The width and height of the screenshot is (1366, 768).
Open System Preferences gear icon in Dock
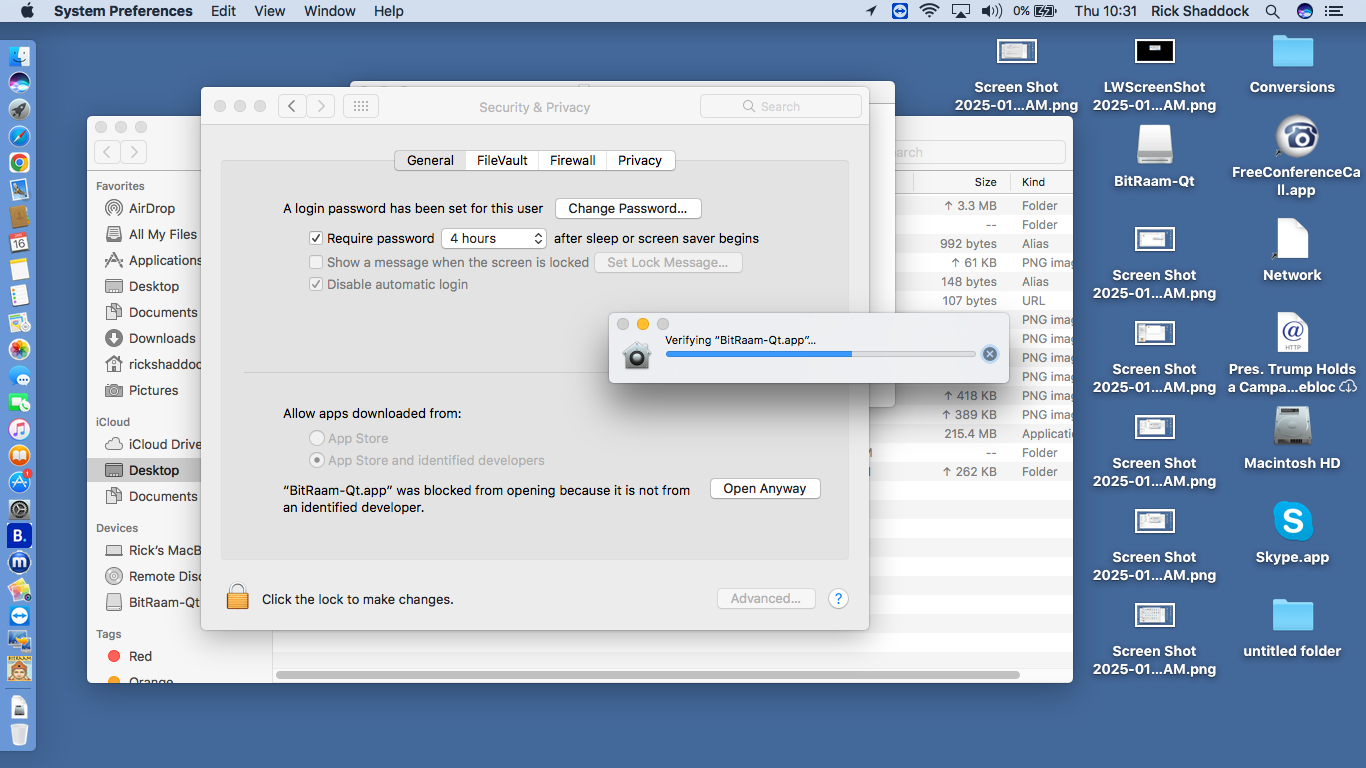pos(19,509)
